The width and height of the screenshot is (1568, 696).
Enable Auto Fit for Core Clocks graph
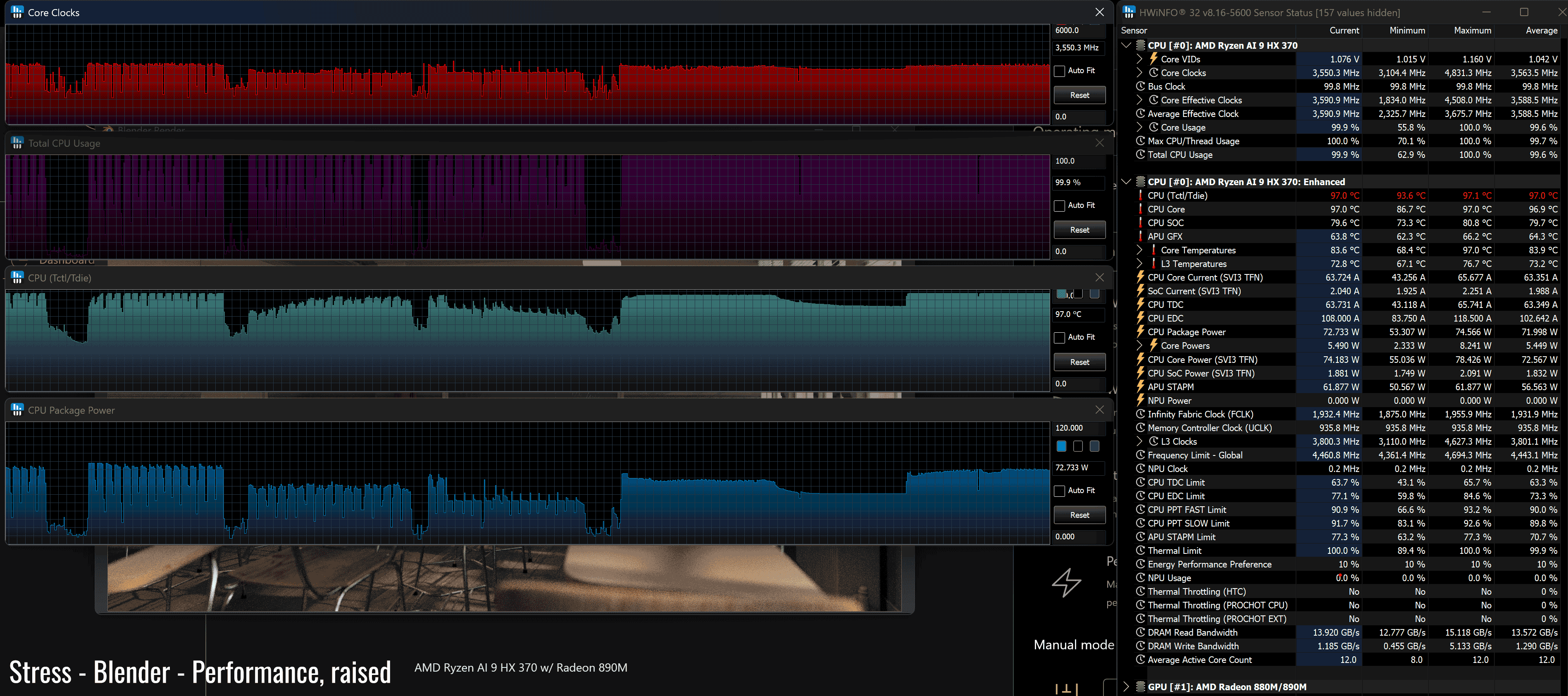(x=1060, y=71)
